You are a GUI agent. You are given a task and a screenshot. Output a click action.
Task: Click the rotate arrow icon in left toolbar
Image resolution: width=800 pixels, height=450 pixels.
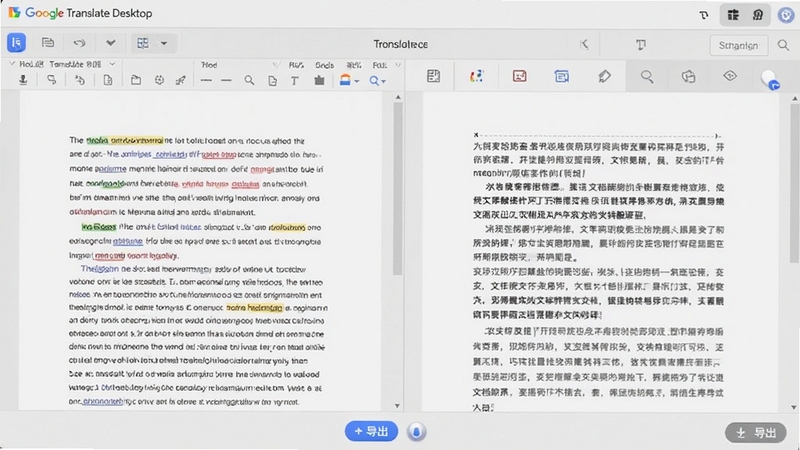[x=80, y=80]
